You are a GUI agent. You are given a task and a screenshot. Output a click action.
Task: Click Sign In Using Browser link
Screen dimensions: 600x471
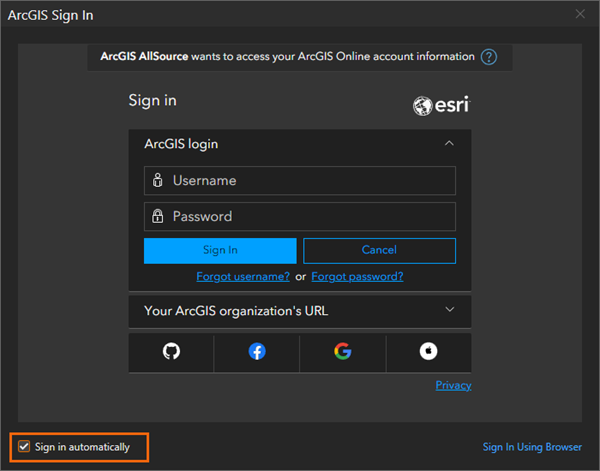point(532,447)
